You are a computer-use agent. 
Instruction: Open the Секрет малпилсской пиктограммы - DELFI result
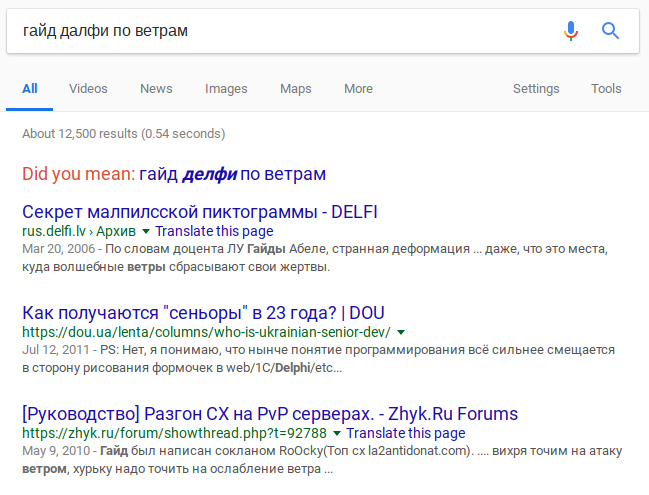point(200,212)
